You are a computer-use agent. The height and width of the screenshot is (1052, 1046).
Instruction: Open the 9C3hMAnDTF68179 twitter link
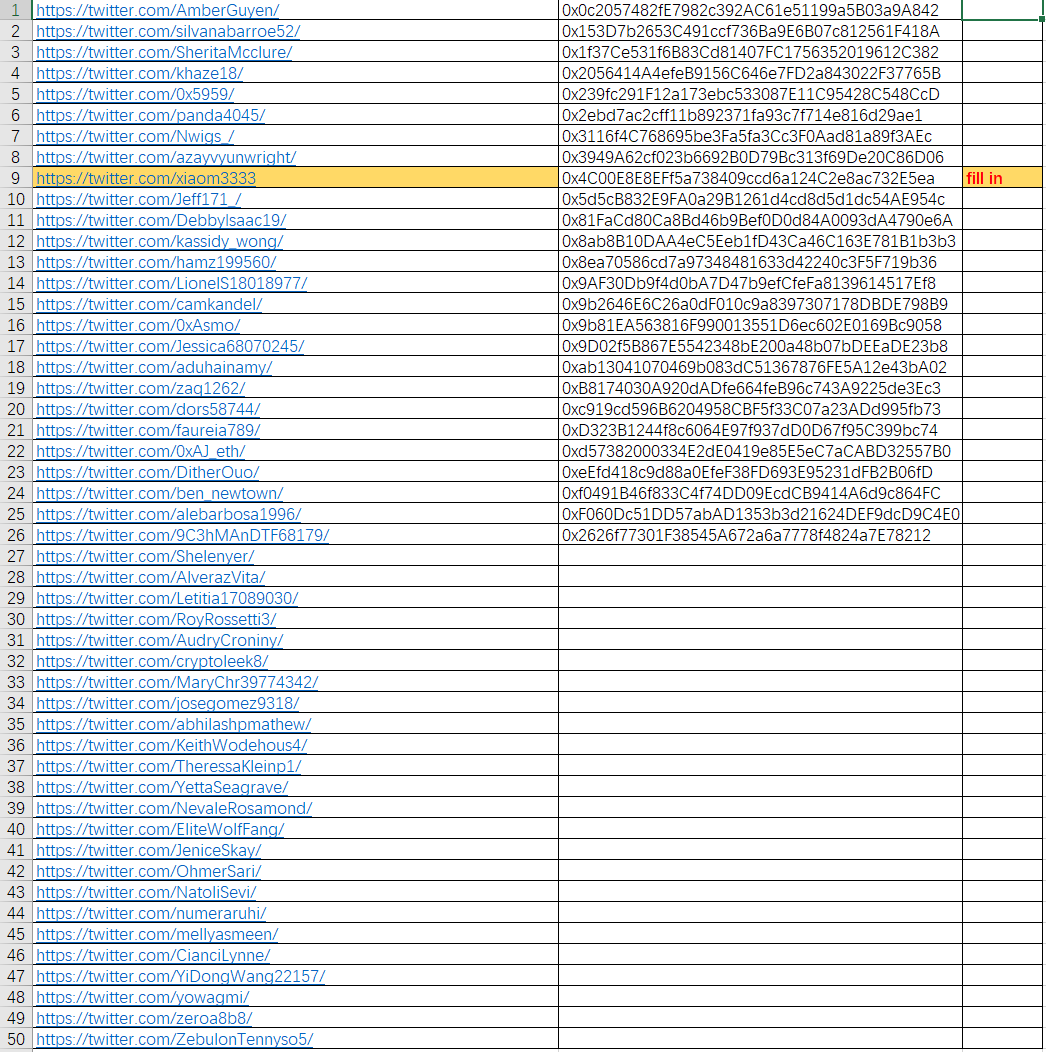182,535
